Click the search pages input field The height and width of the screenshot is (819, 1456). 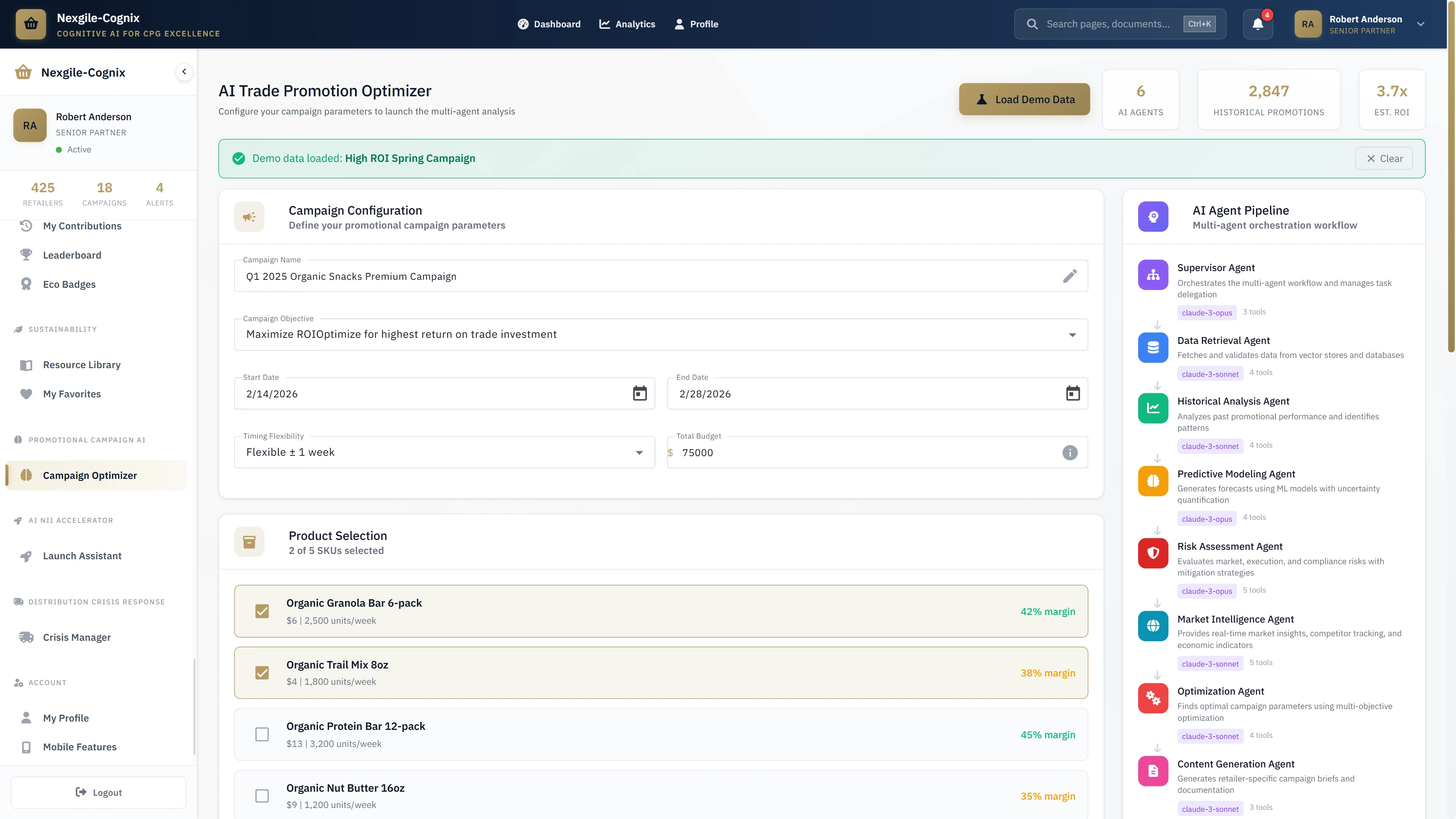(1119, 24)
